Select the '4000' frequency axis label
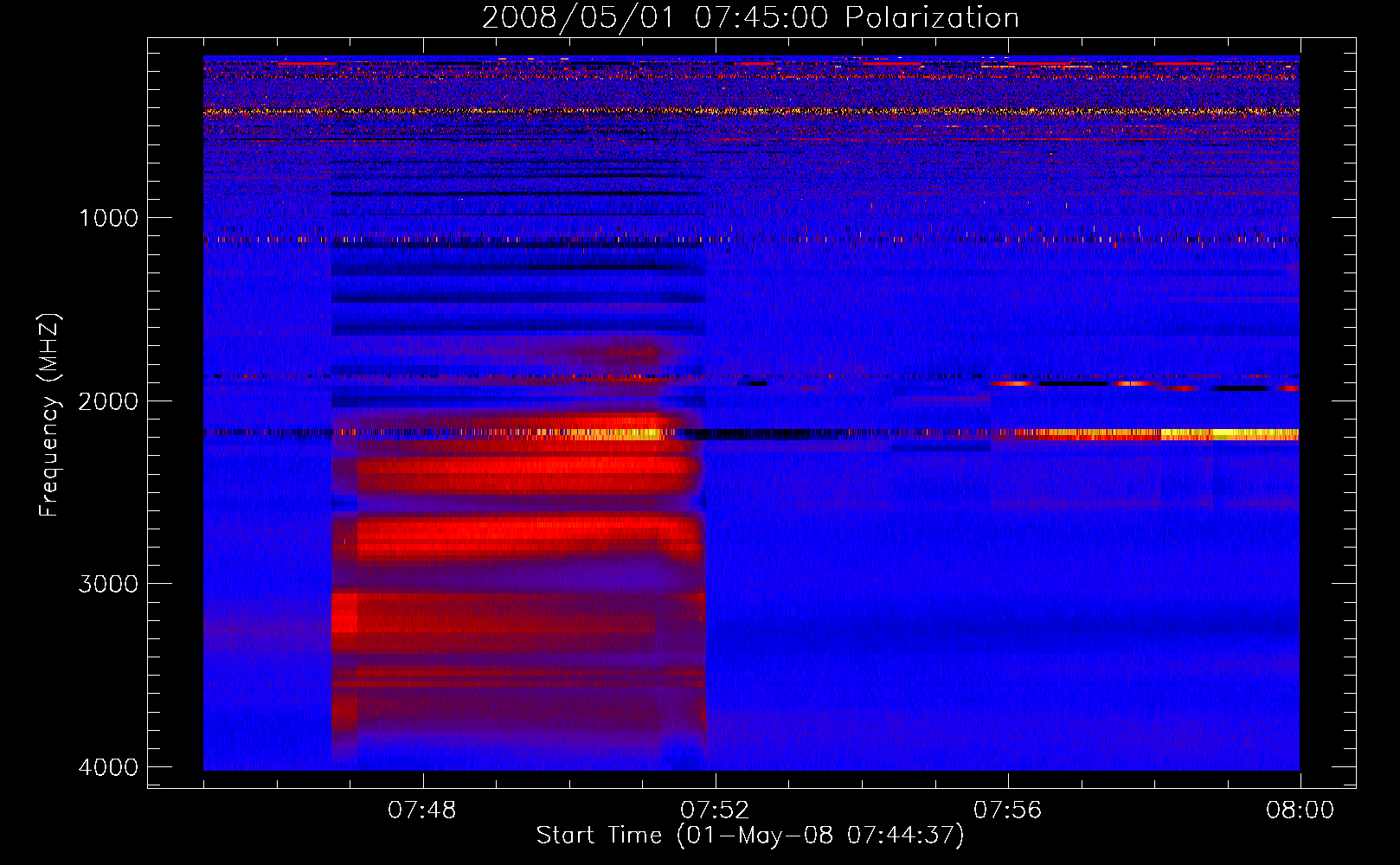The height and width of the screenshot is (865, 1400). click(108, 767)
